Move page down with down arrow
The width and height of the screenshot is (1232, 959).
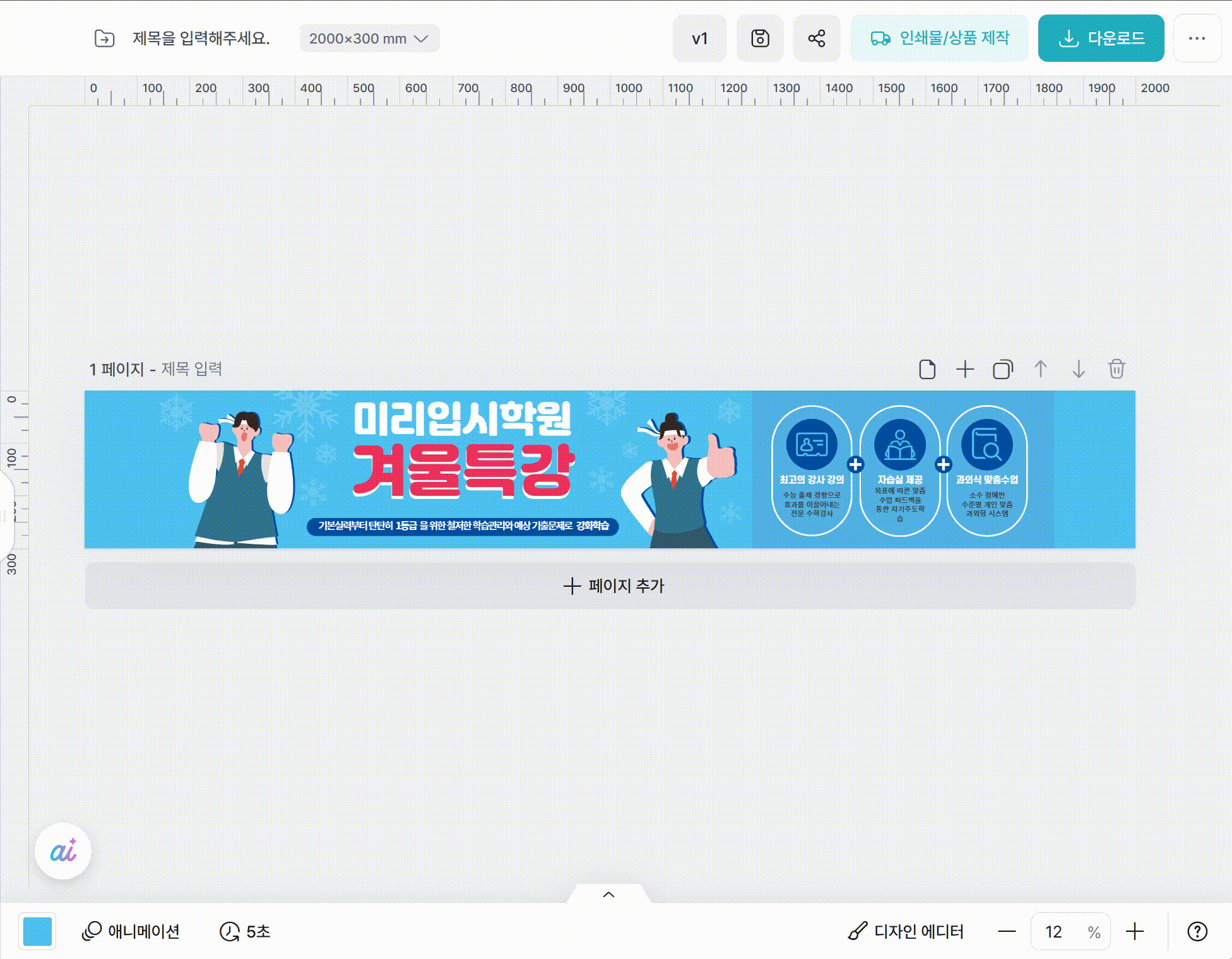click(1079, 369)
